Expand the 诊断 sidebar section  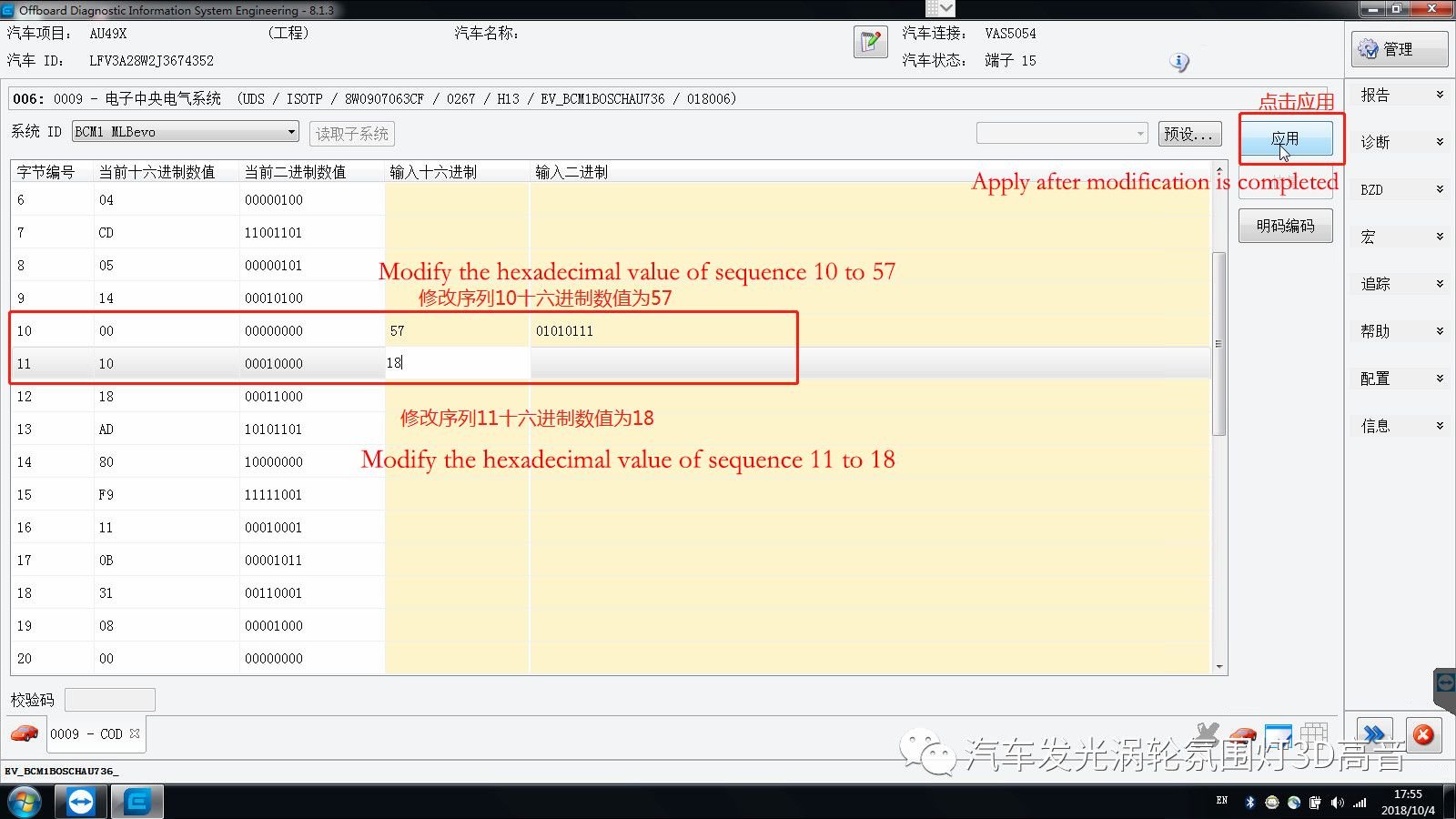1400,142
